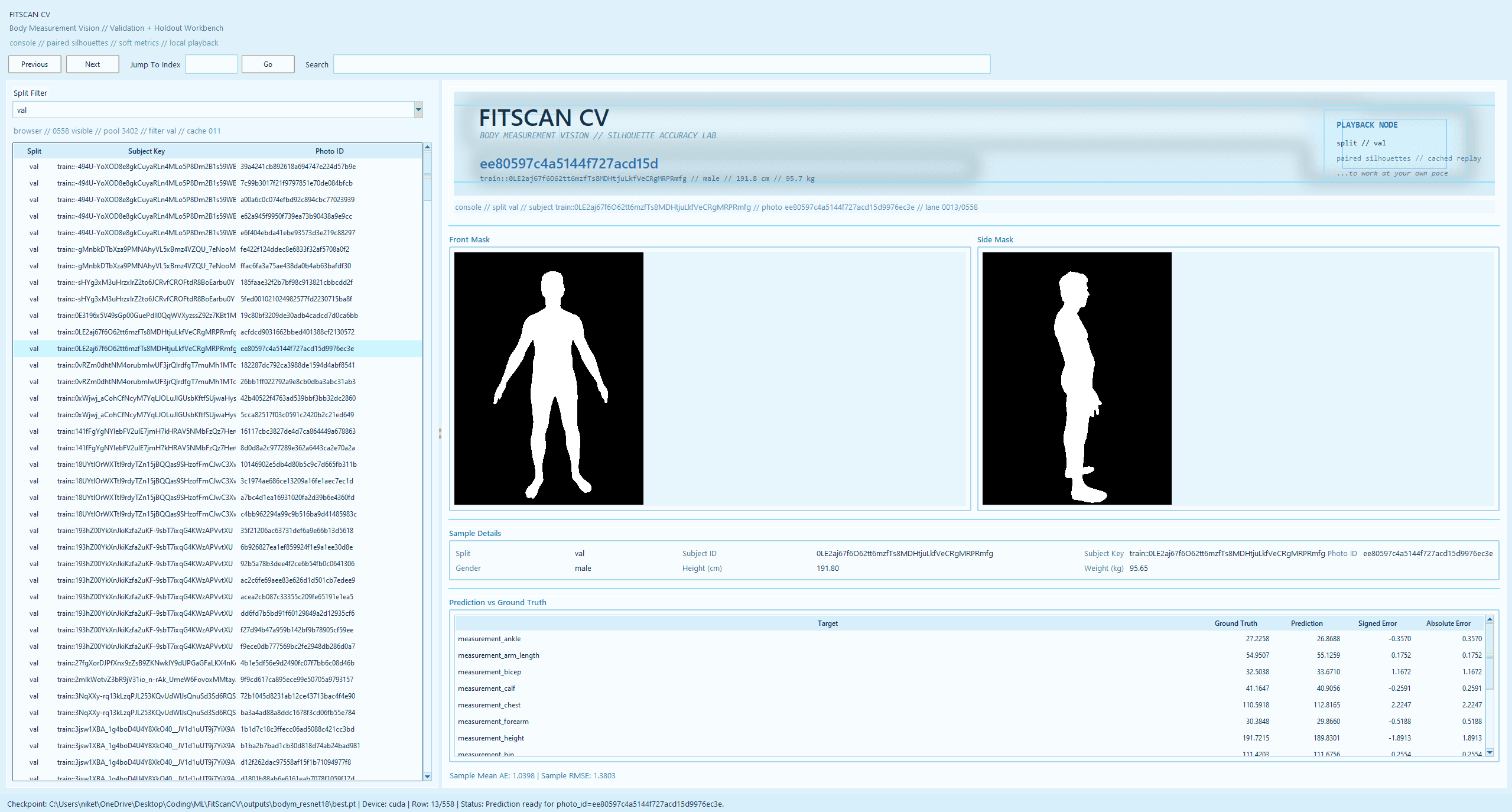This screenshot has height=812, width=1512.
Task: Select row with photo 39a4241cb892618a694747e224d57b9e
Action: 217,167
